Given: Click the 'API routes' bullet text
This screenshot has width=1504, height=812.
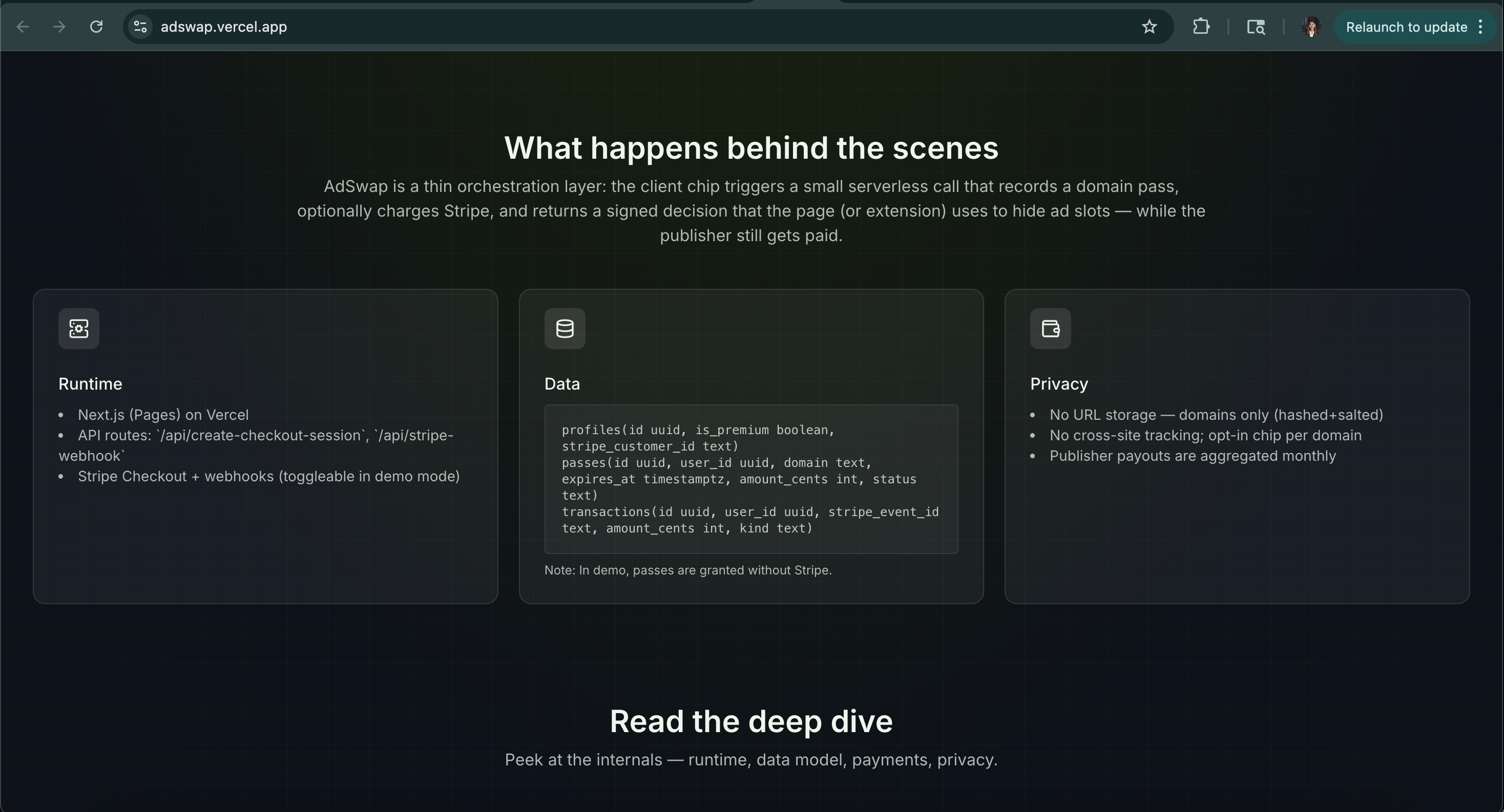Looking at the screenshot, I should pyautogui.click(x=256, y=445).
